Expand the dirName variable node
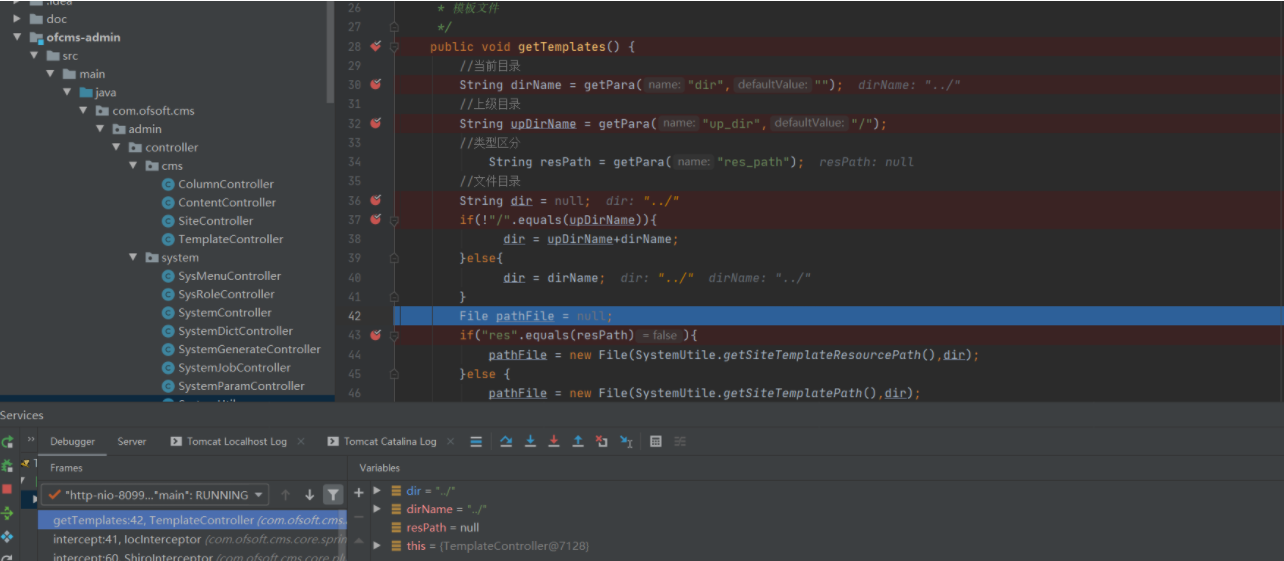Screen dimensions: 1284x561 pos(377,509)
